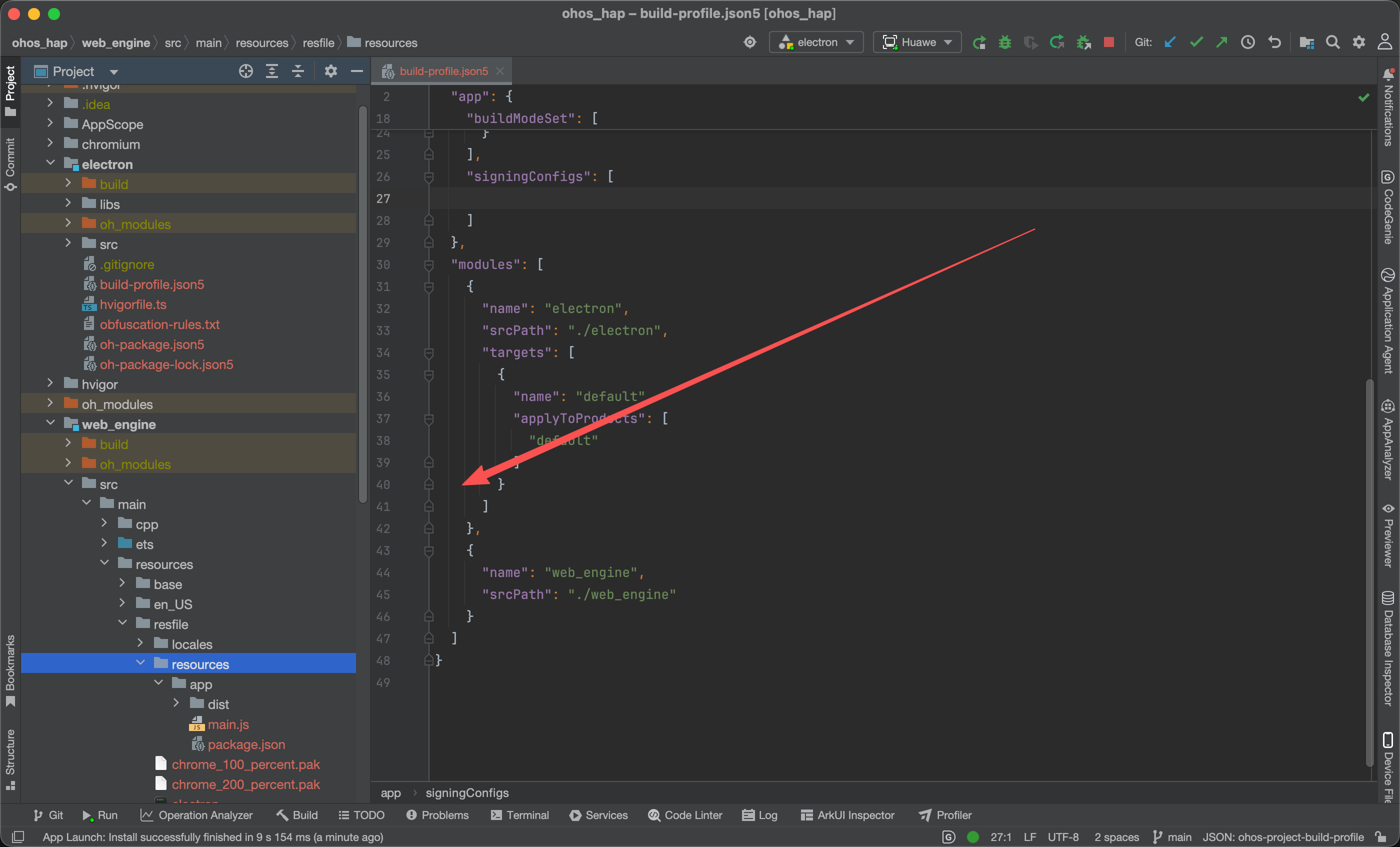Click the green Run app icon
This screenshot has height=847, width=1400.
pyautogui.click(x=978, y=42)
